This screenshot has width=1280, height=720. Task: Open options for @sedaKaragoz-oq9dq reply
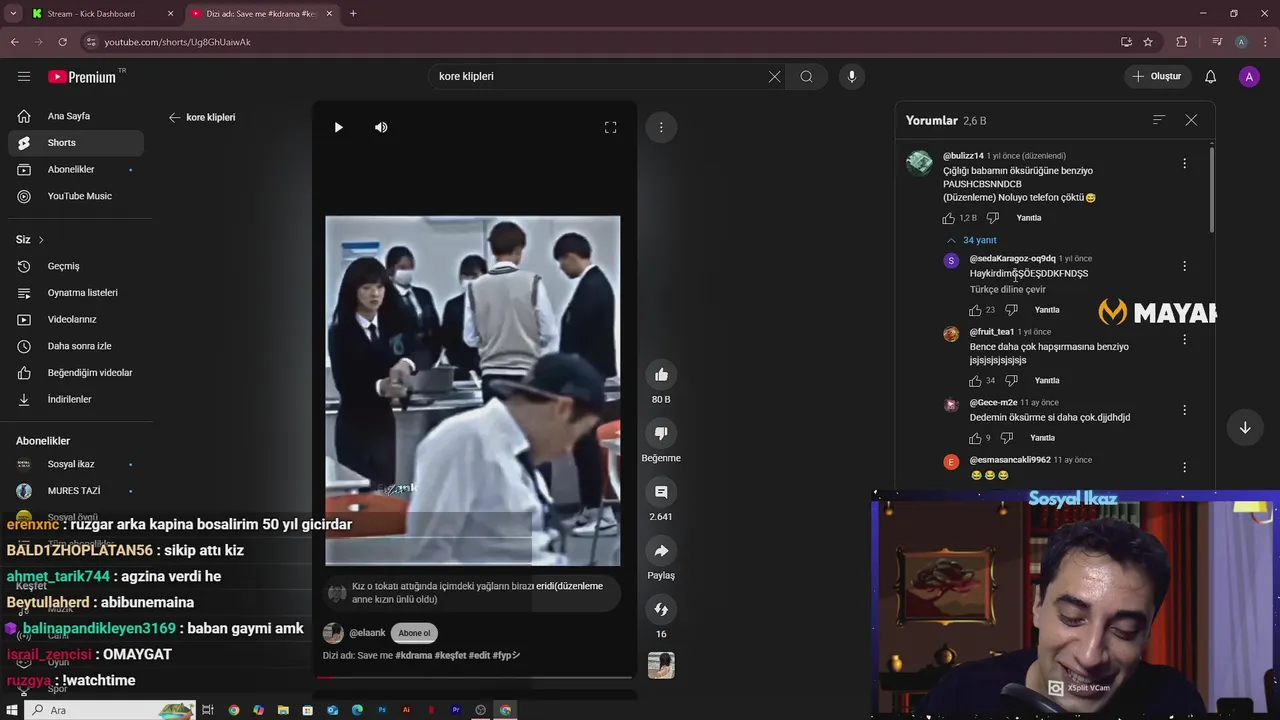[x=1184, y=266]
